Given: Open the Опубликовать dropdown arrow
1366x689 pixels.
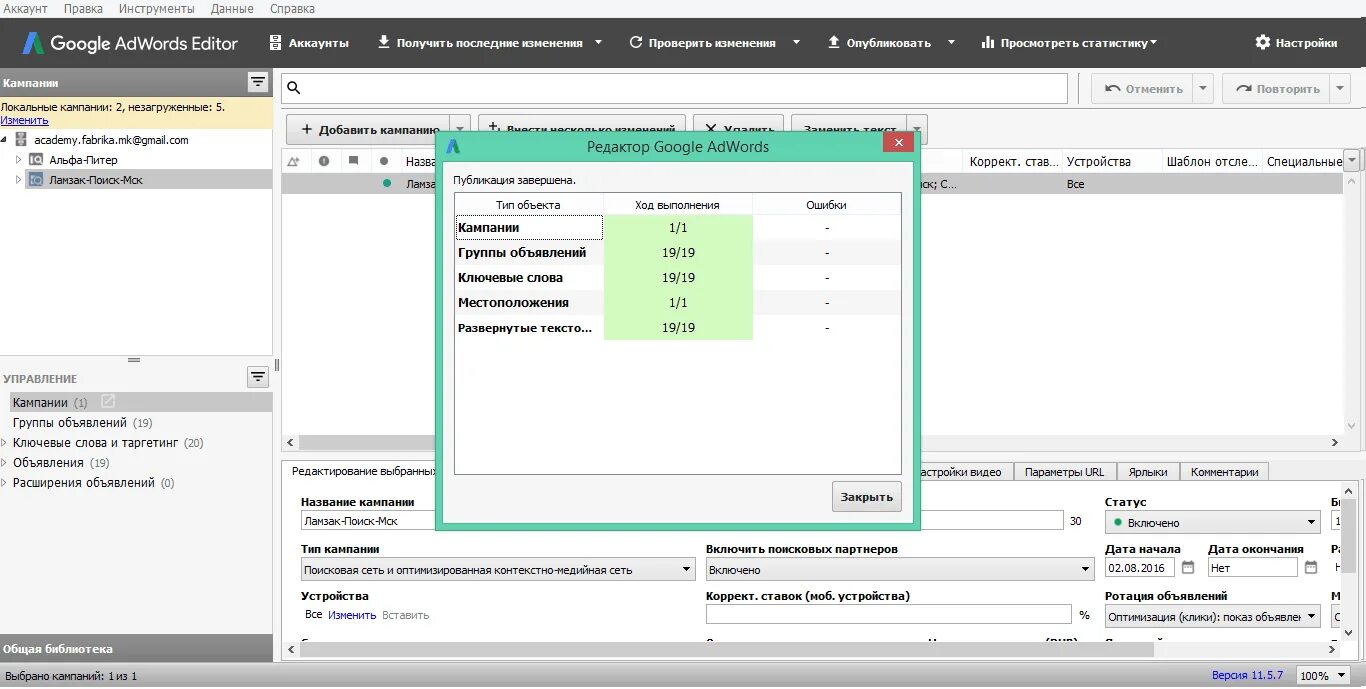Looking at the screenshot, I should [951, 43].
